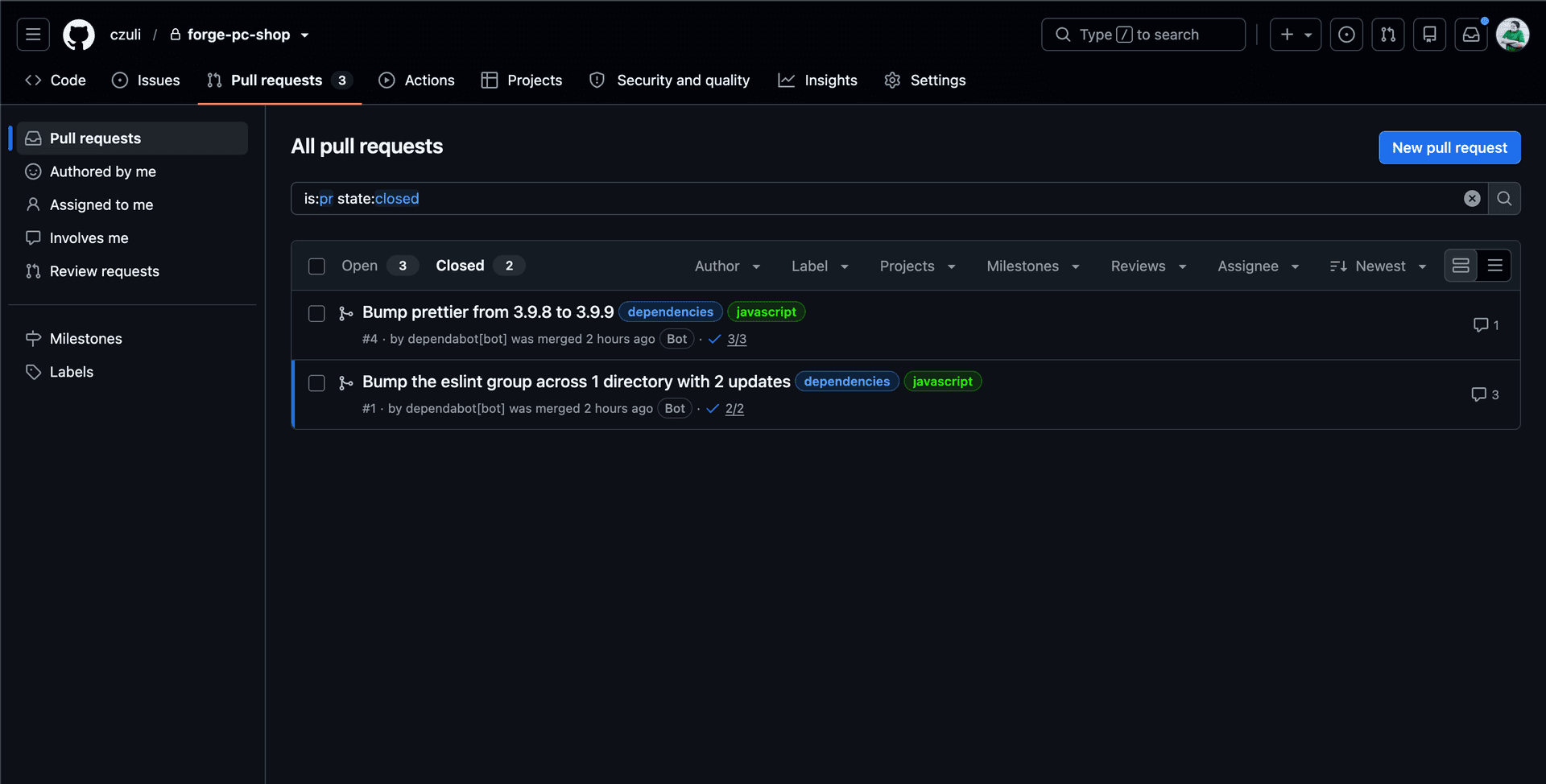View 3/3 checks status on prettier PR
This screenshot has height=784, width=1546.
point(736,339)
